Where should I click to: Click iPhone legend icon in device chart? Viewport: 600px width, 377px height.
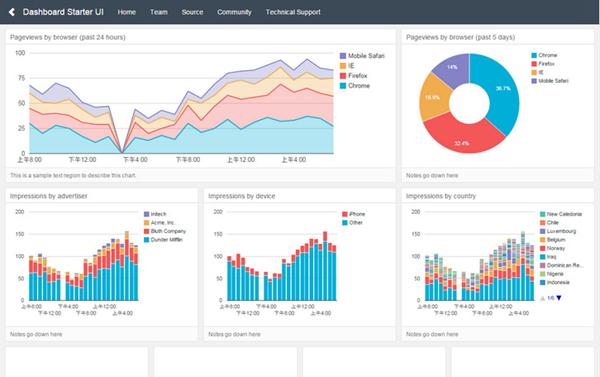(x=344, y=214)
